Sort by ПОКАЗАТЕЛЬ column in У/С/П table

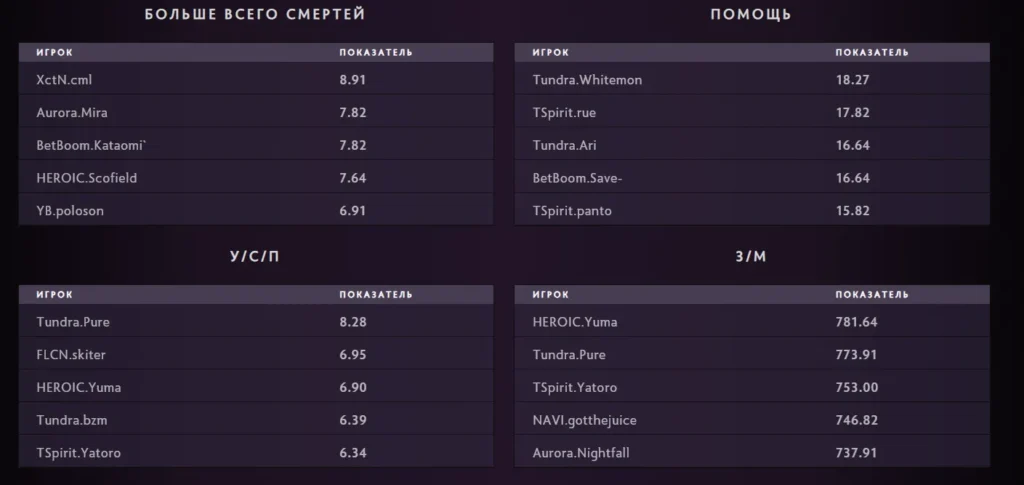point(376,295)
